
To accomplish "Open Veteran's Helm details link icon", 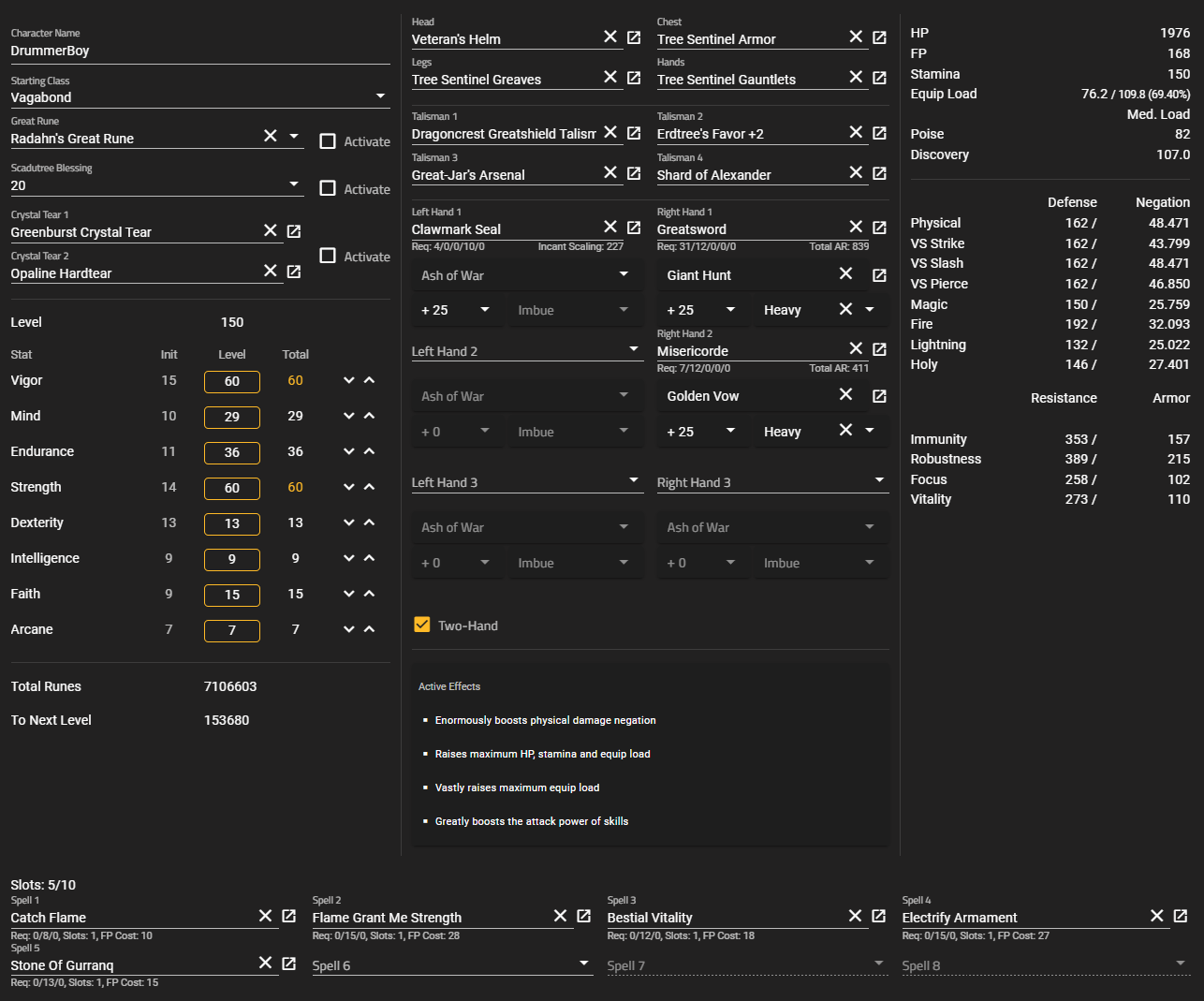I will pos(634,37).
